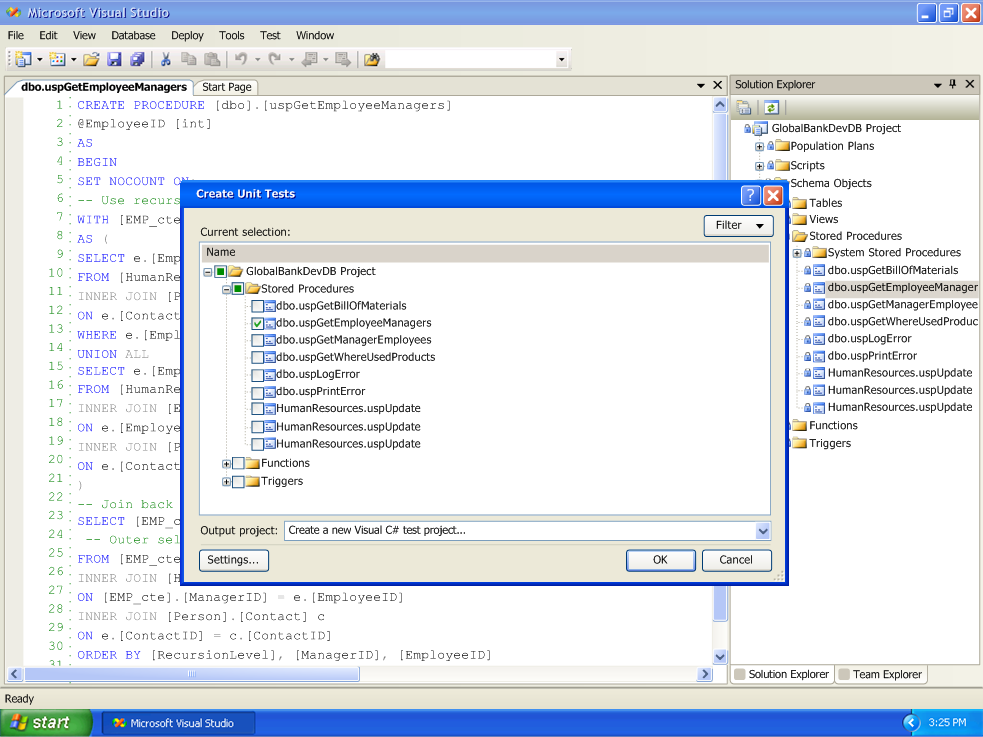This screenshot has height=737, width=983.
Task: Open the Tools menu
Action: tap(231, 36)
